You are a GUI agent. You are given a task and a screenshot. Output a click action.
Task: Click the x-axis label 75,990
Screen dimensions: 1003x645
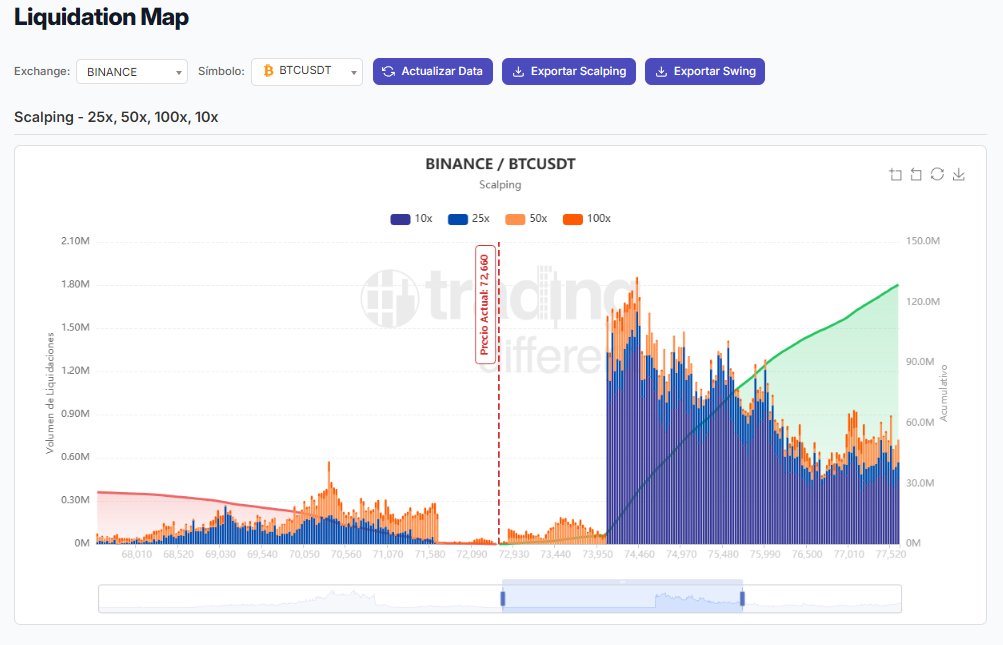[765, 554]
